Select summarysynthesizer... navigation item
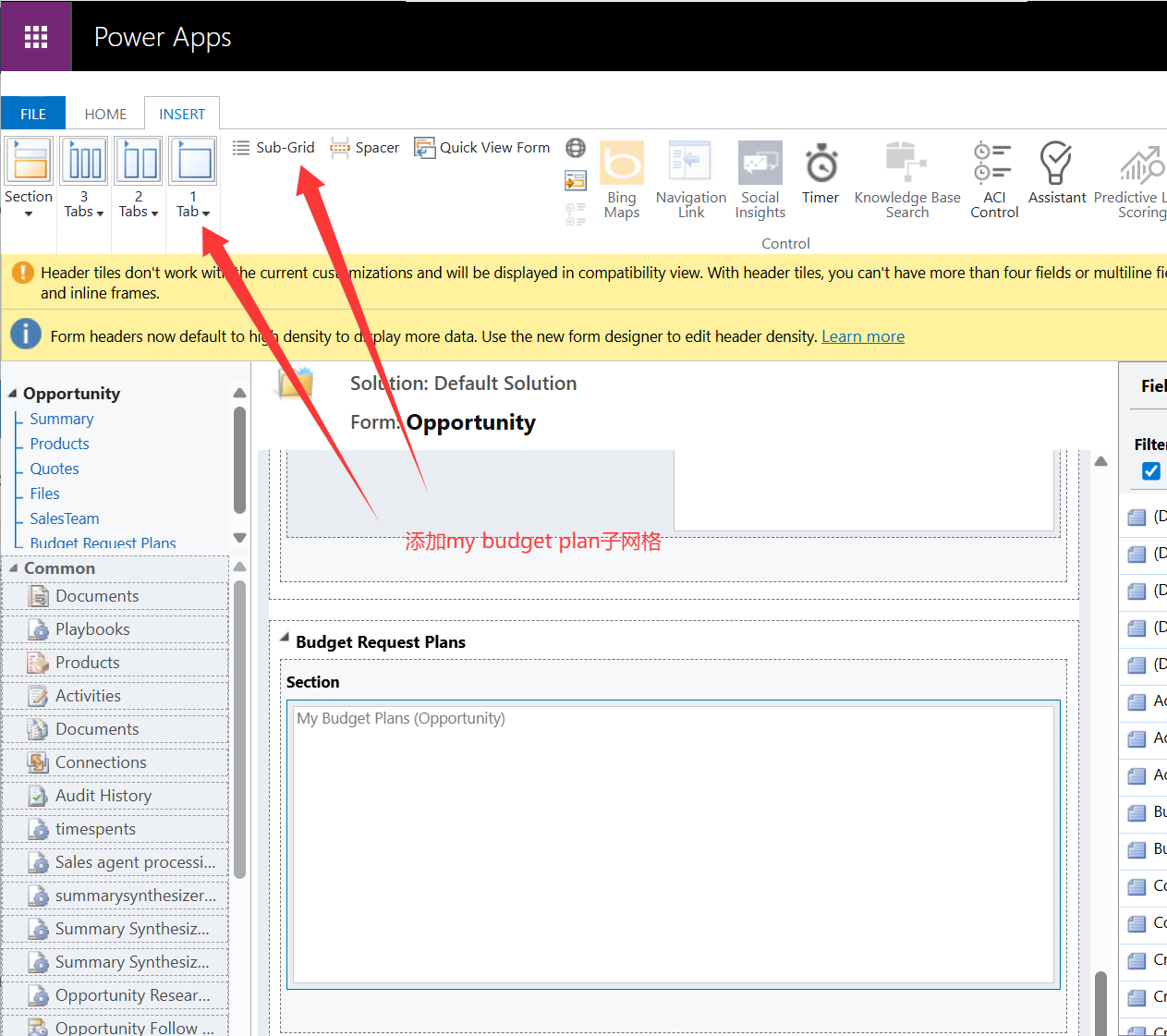The width and height of the screenshot is (1167, 1036). click(115, 896)
